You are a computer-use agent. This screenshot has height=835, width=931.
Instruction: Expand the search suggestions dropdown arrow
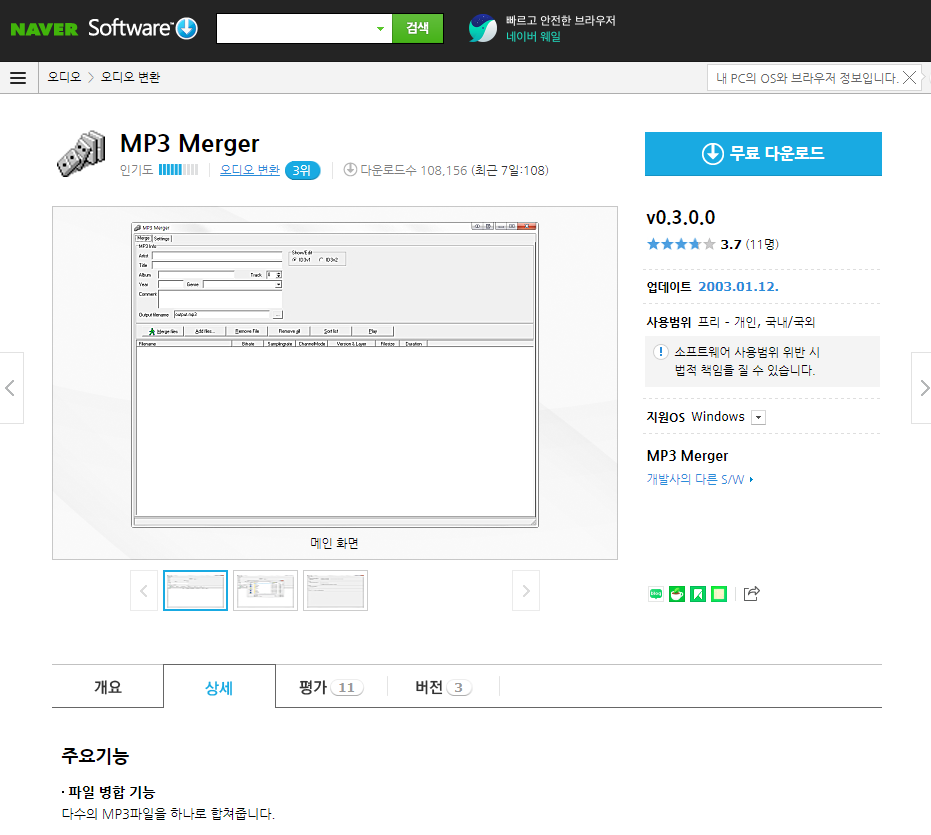tap(381, 29)
